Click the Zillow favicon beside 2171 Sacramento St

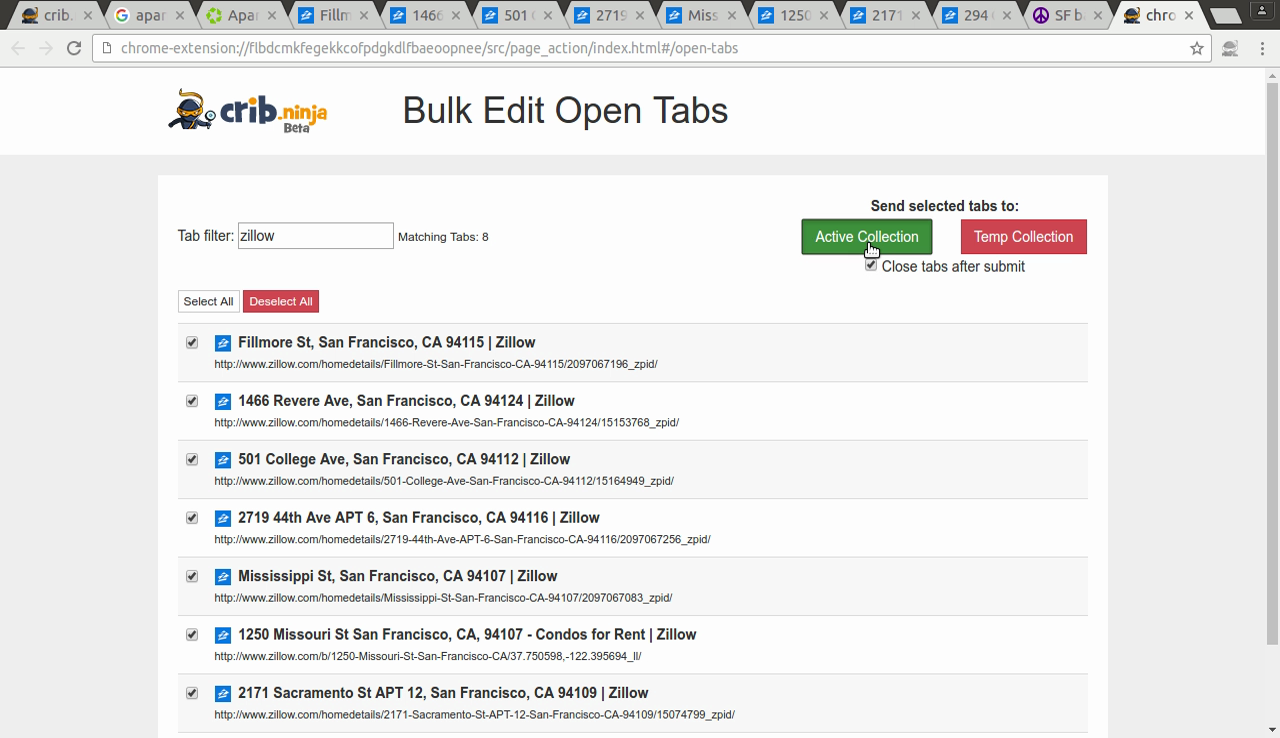[x=223, y=694]
